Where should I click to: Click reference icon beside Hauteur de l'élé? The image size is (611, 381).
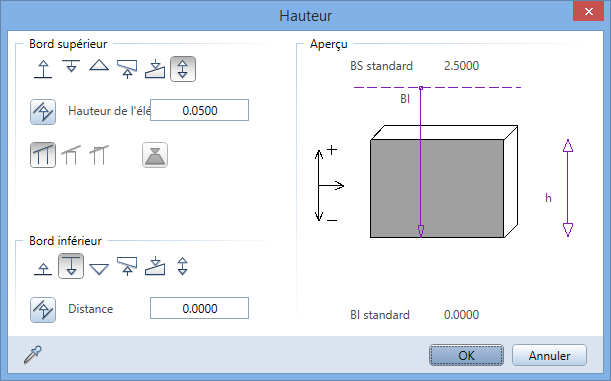43,112
